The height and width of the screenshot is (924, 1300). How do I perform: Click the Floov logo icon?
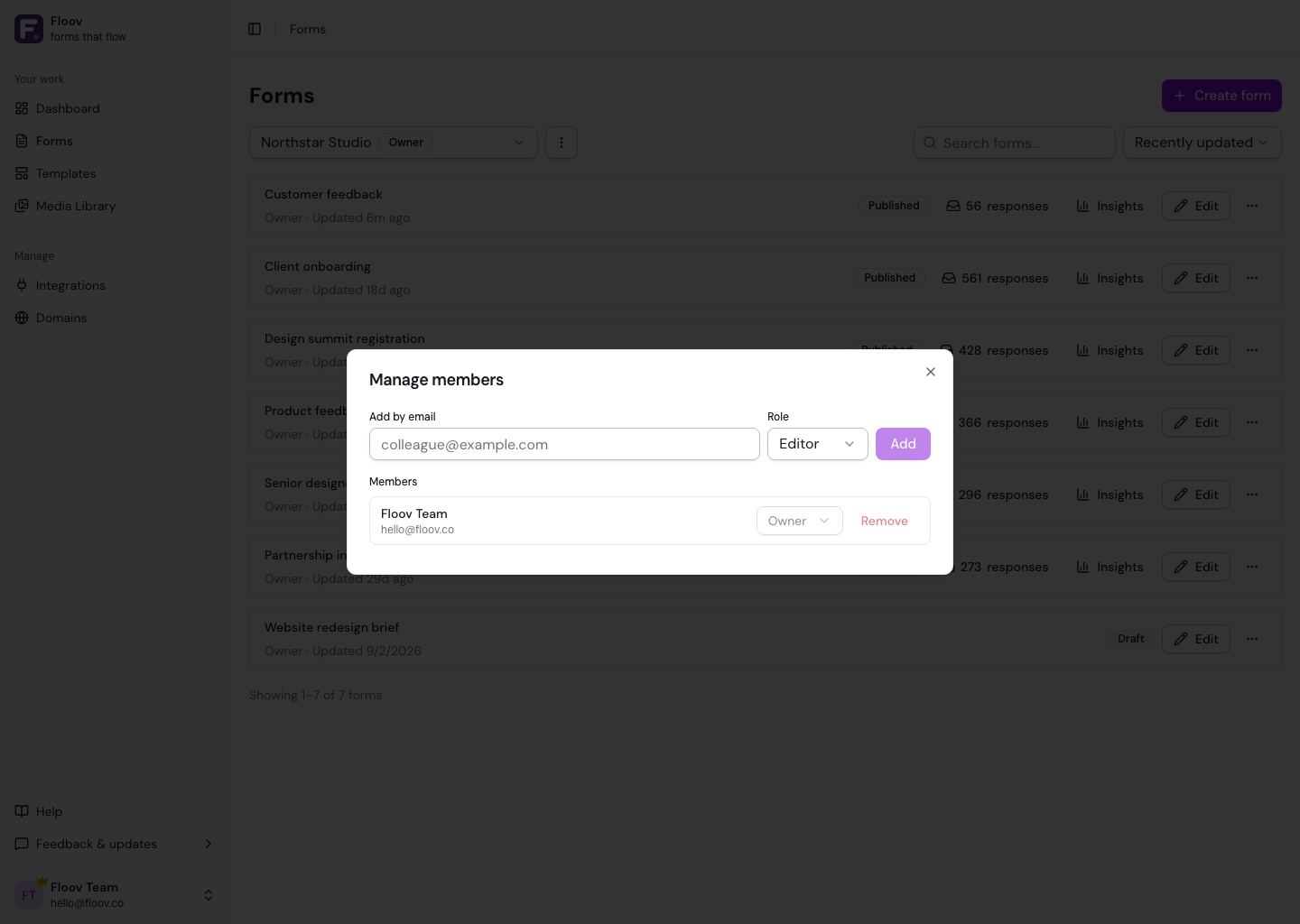[x=29, y=29]
